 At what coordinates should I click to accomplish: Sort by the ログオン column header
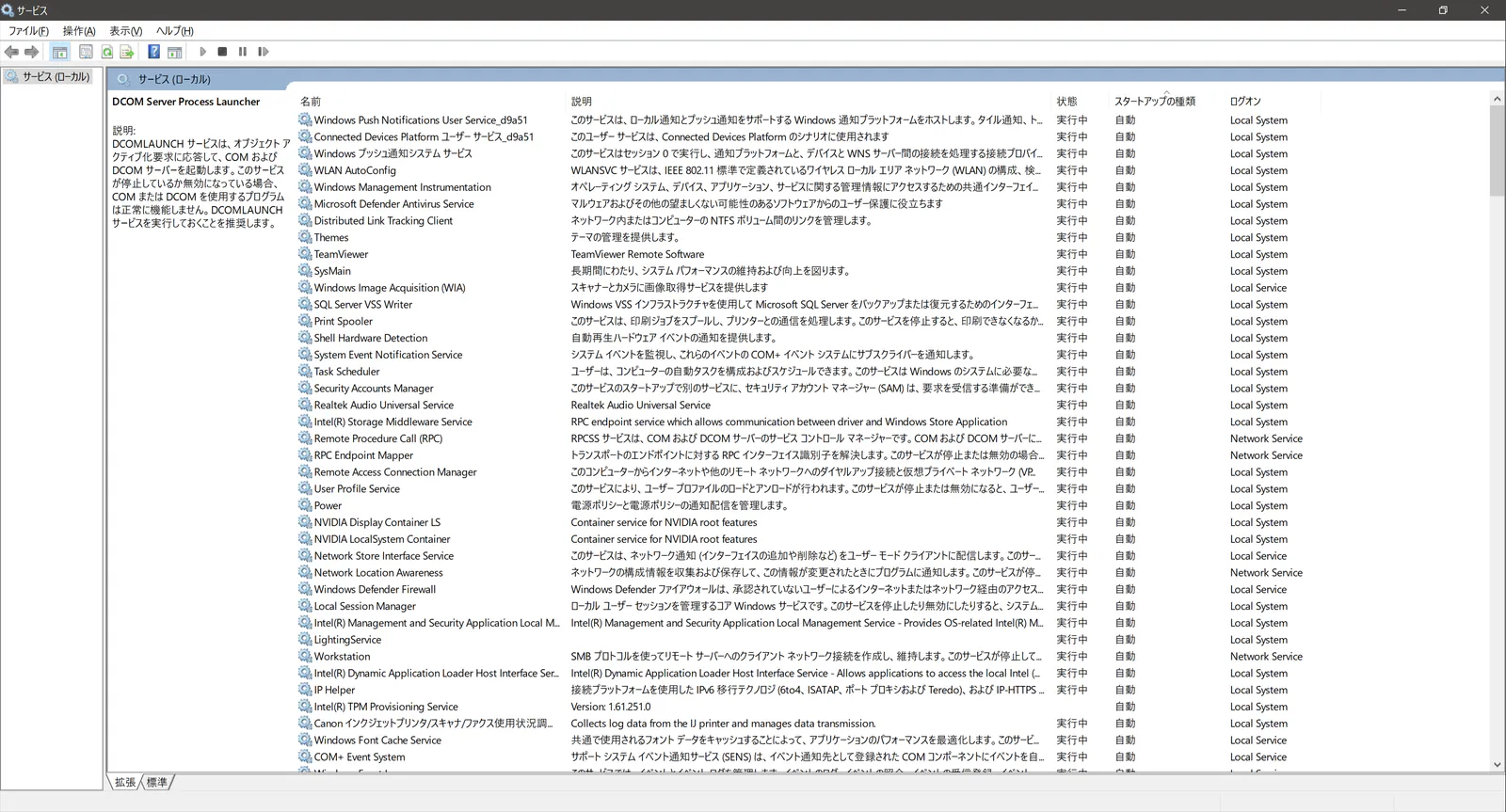[1245, 102]
